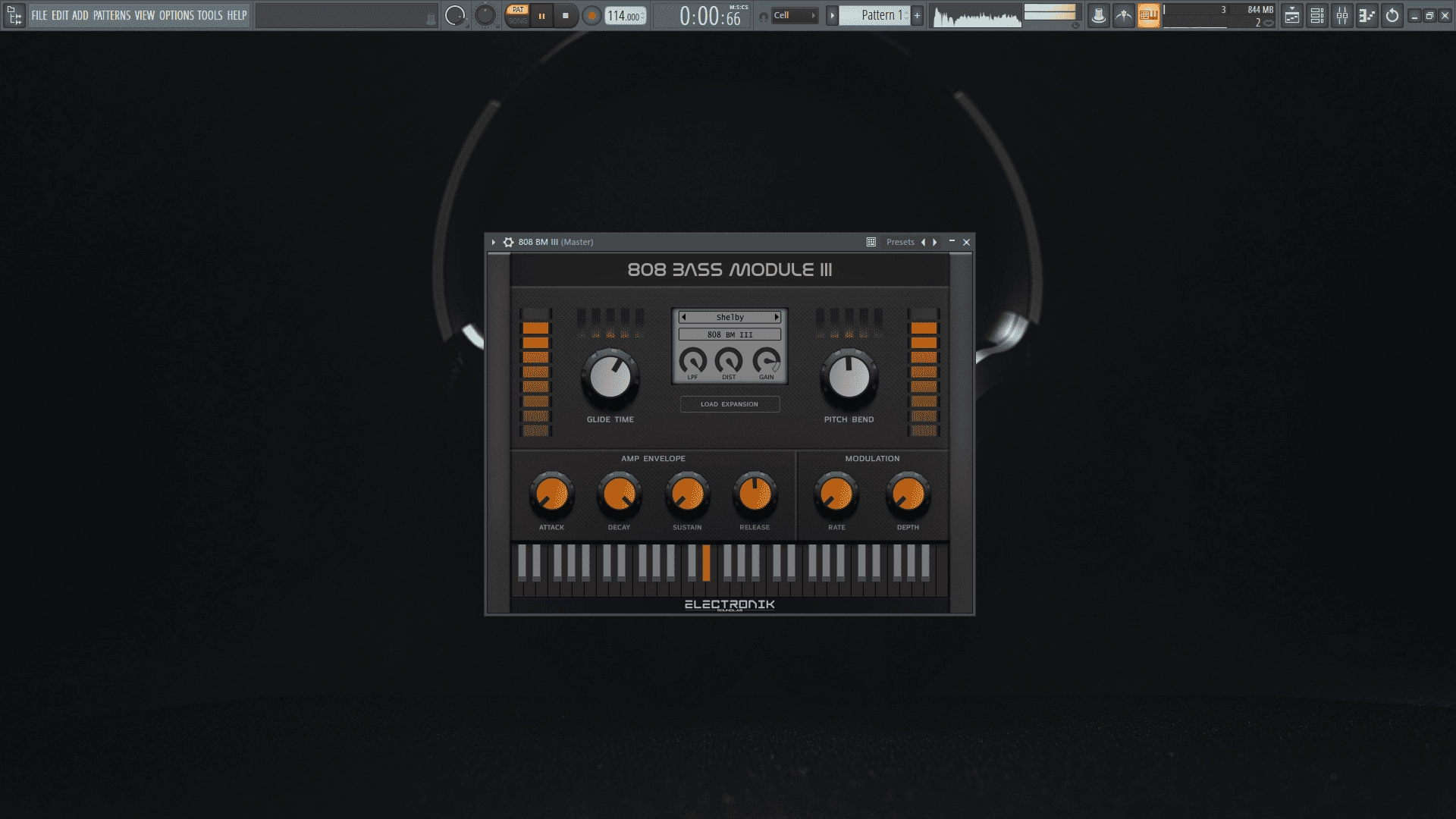This screenshot has height=819, width=1456.
Task: Select next sound right of Shelby
Action: tap(777, 317)
